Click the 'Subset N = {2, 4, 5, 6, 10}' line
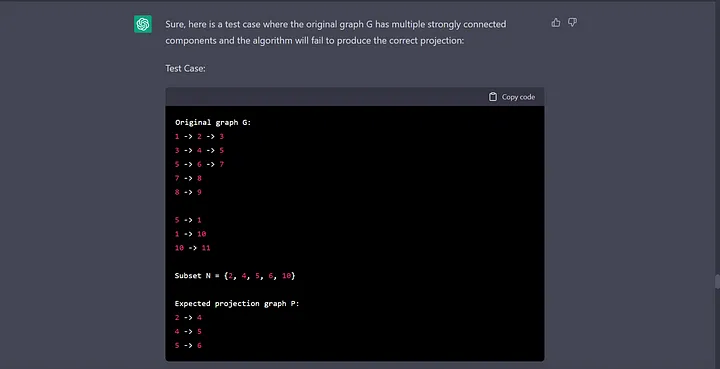The height and width of the screenshot is (369, 720). (x=235, y=276)
